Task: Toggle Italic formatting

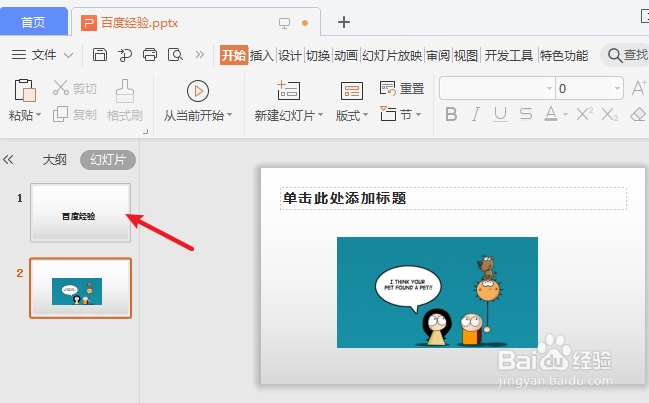Action: coord(476,114)
